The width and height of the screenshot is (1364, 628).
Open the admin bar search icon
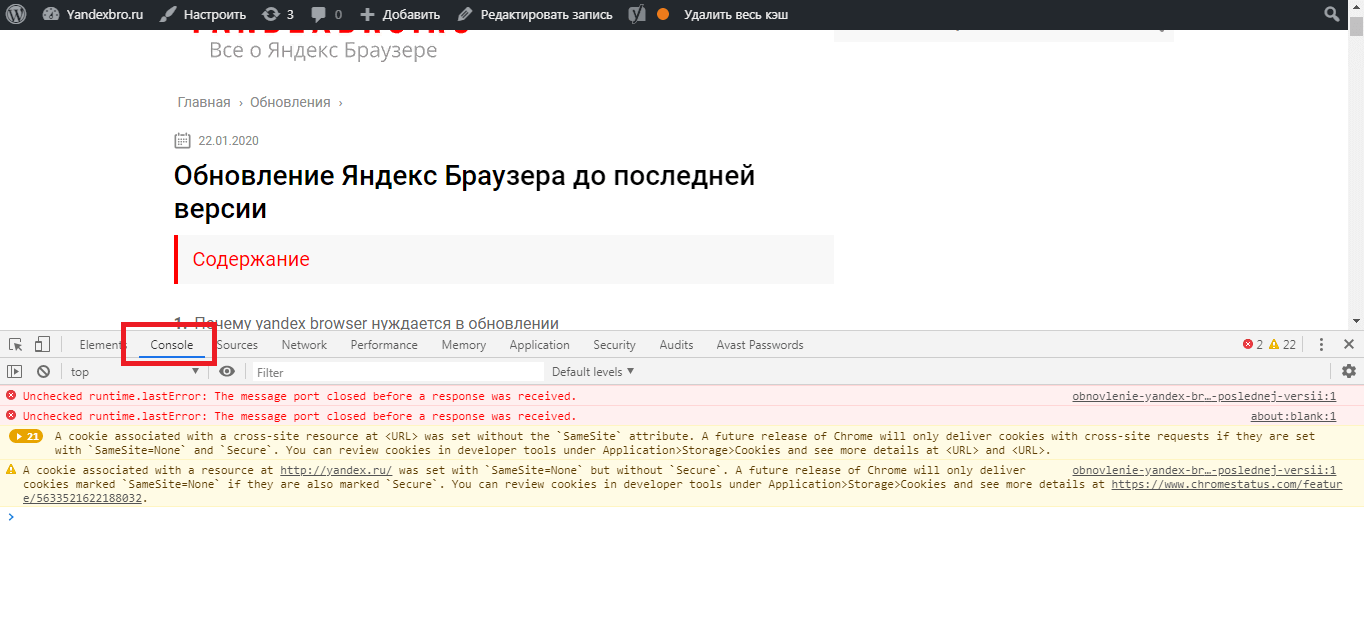[1331, 14]
